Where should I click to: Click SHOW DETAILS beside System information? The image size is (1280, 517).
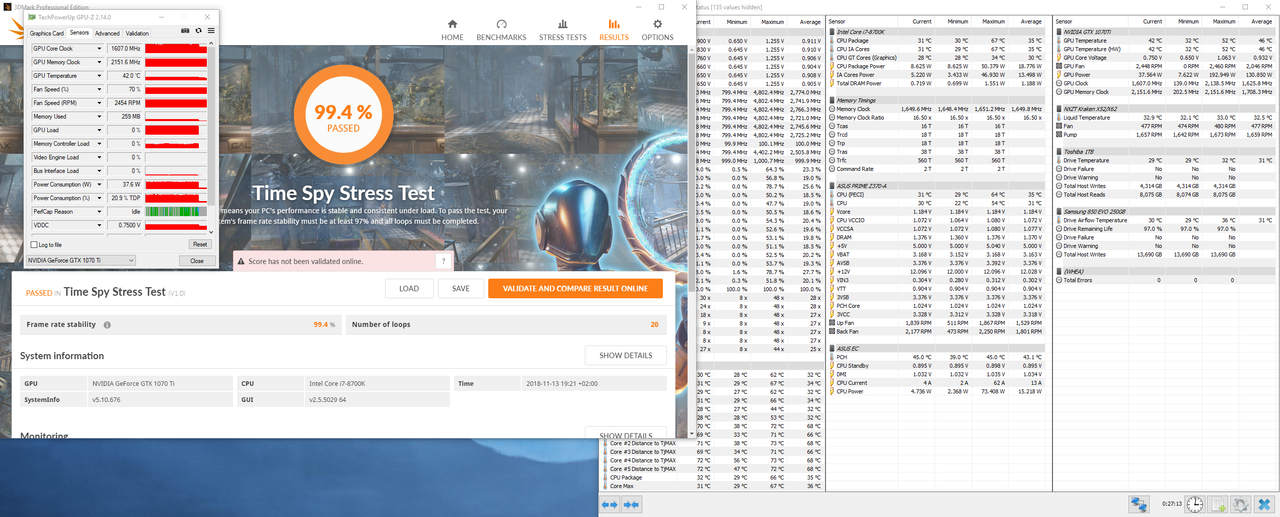point(625,355)
